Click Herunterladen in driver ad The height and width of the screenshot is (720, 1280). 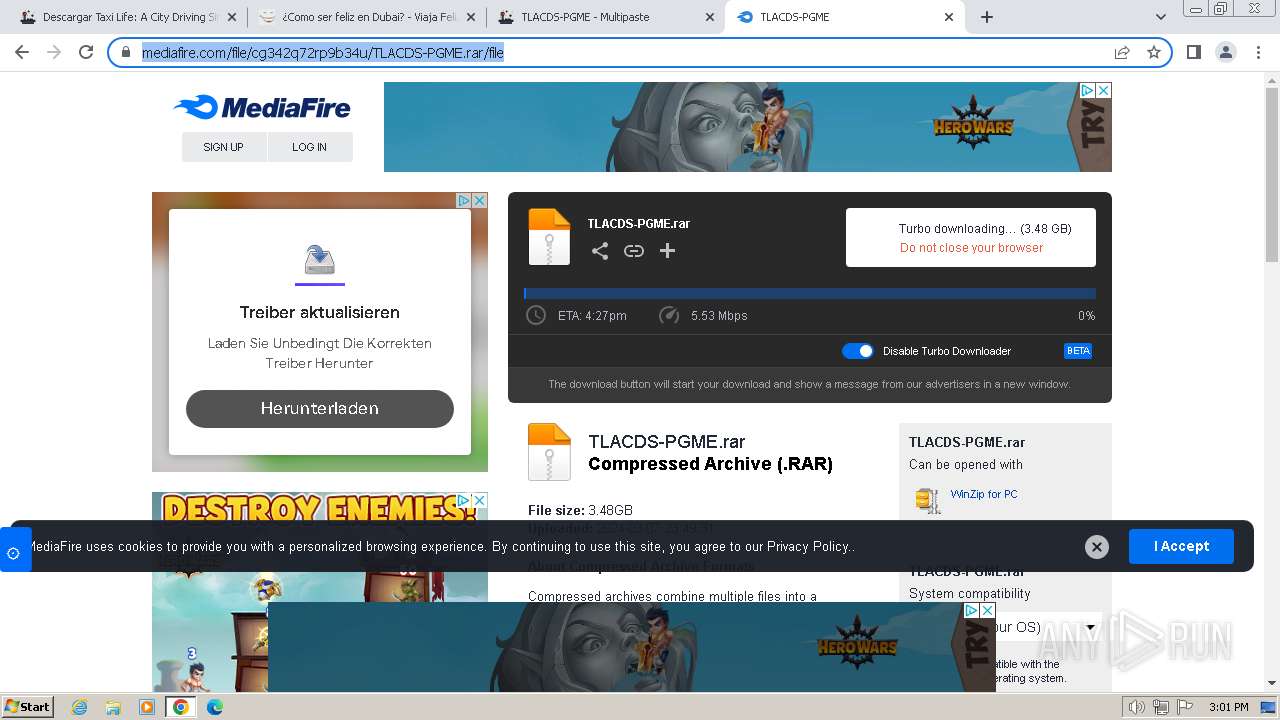point(320,408)
